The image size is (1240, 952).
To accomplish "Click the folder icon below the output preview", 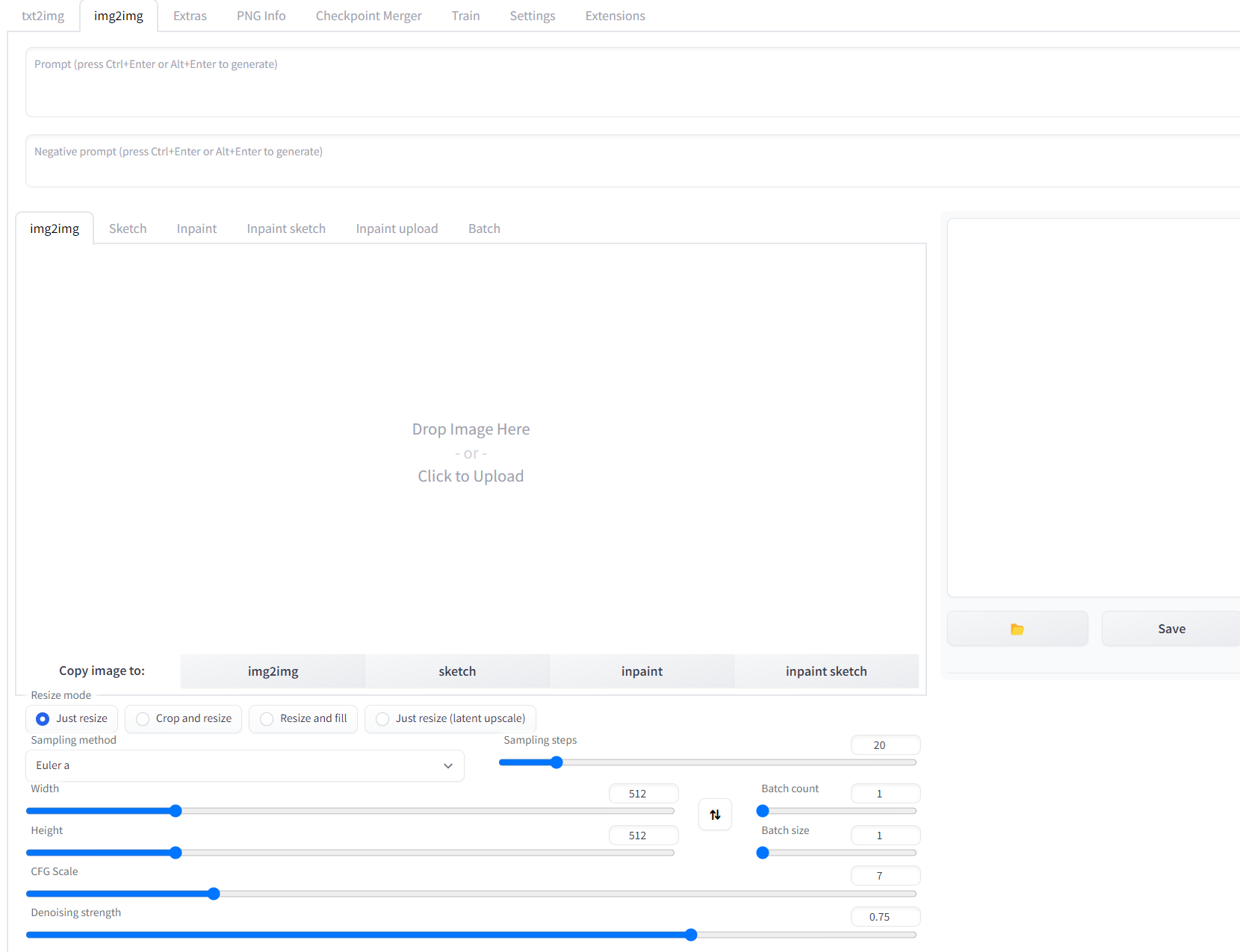I will 1017,628.
